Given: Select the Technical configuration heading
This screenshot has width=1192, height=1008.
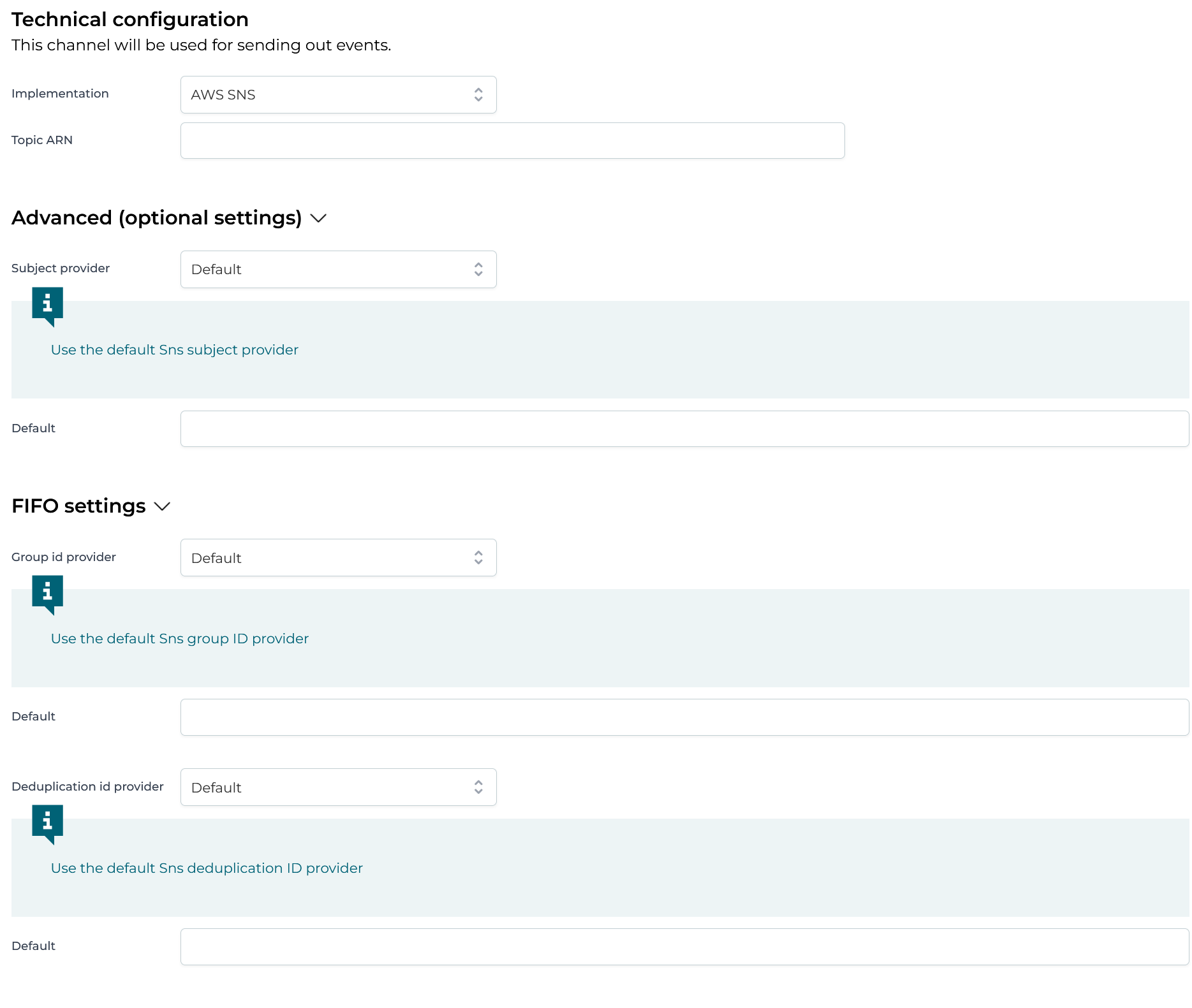Looking at the screenshot, I should pyautogui.click(x=129, y=19).
